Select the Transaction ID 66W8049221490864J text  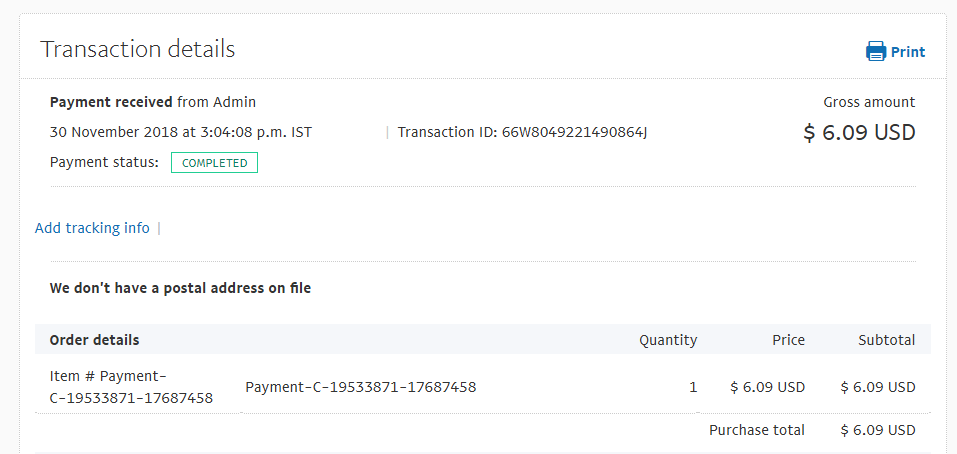522,132
